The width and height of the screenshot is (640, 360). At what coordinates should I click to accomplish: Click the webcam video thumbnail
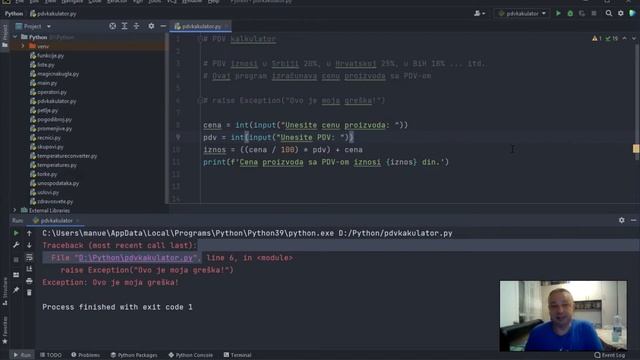(x=563, y=316)
